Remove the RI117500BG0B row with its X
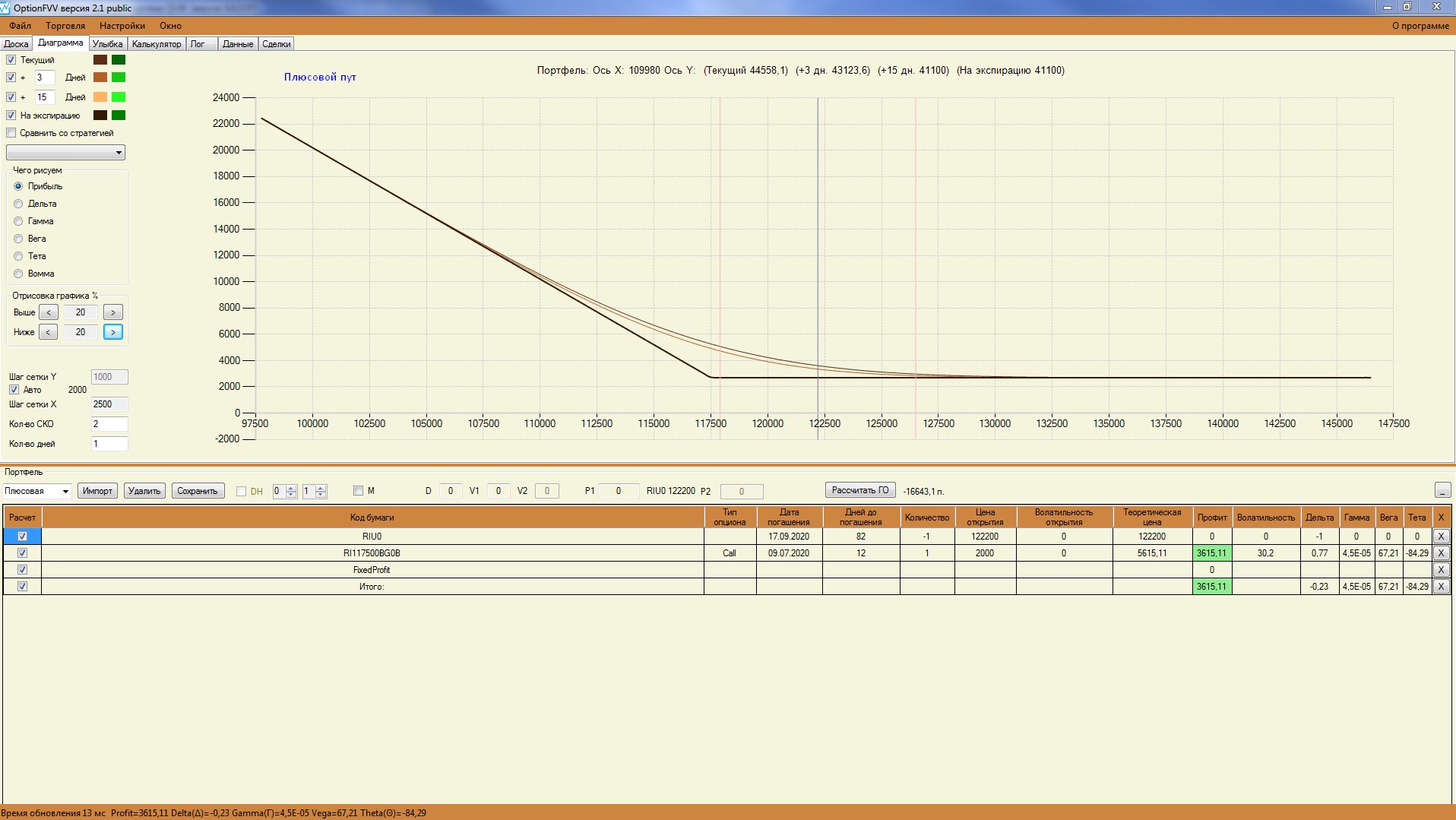Viewport: 1456px width, 820px height. coord(1441,553)
